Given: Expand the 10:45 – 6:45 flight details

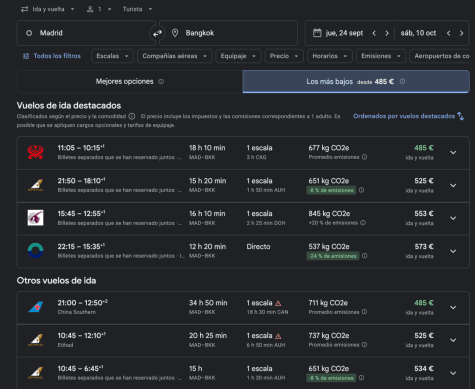Looking at the screenshot, I should (x=453, y=373).
